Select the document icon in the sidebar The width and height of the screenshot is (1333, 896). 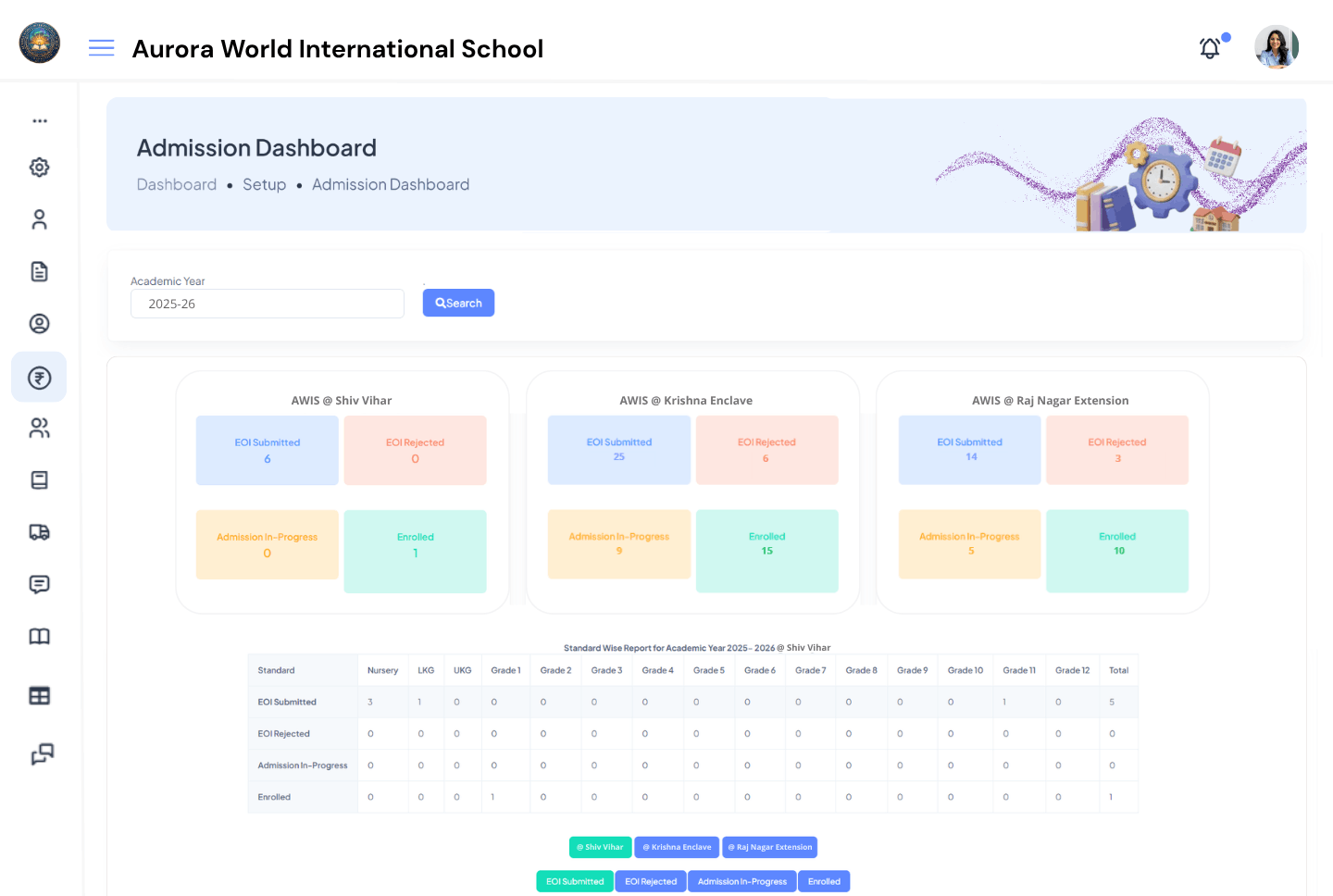coord(39,270)
